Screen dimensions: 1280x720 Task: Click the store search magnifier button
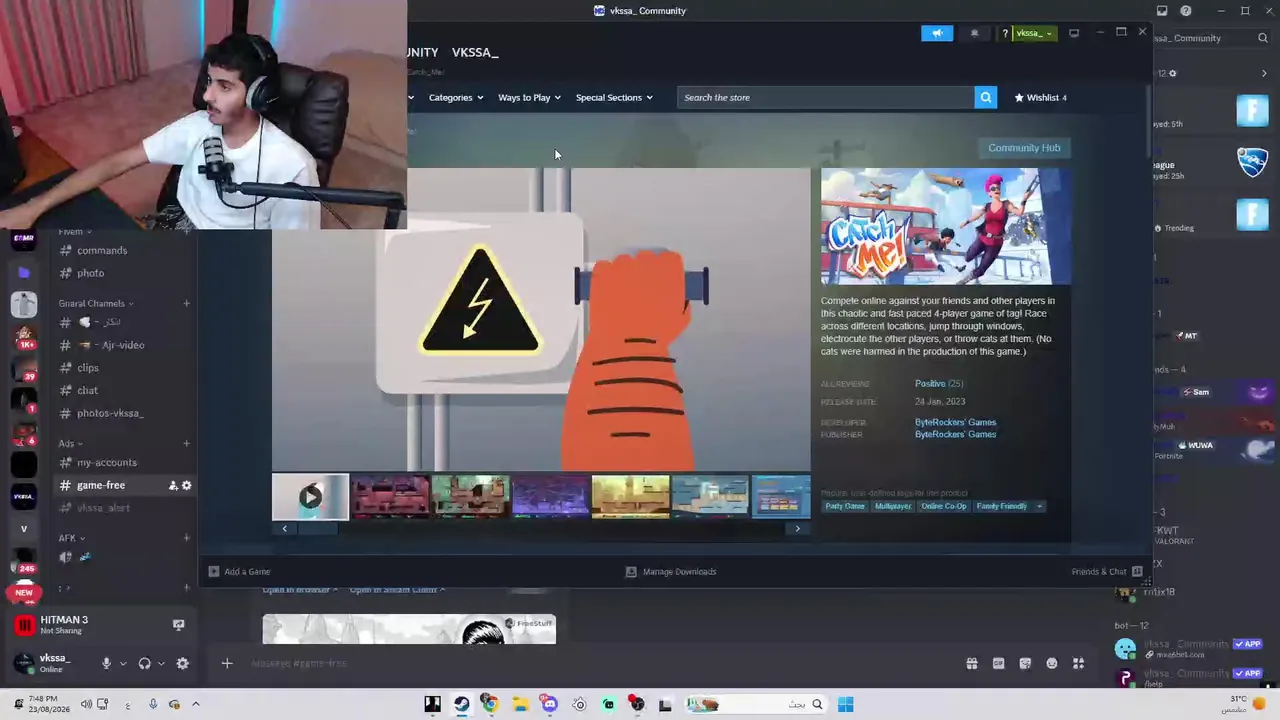pyautogui.click(x=986, y=97)
